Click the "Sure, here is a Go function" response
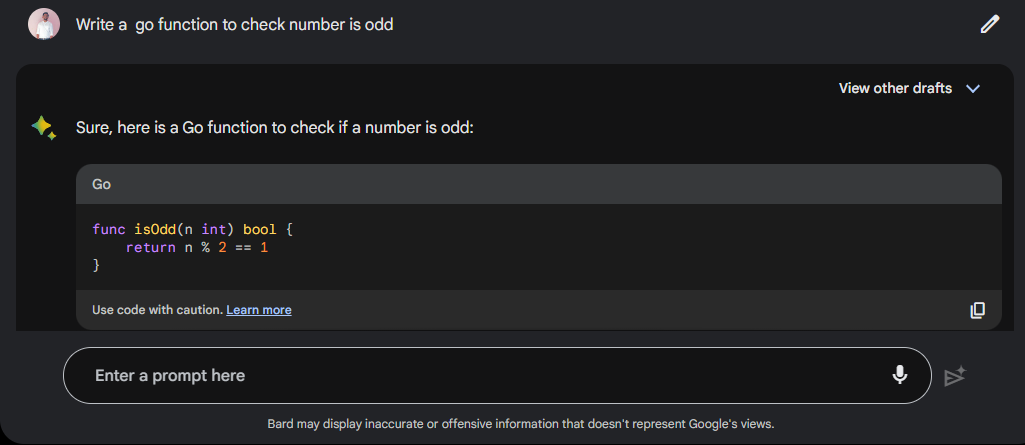The image size is (1025, 445). point(274,128)
